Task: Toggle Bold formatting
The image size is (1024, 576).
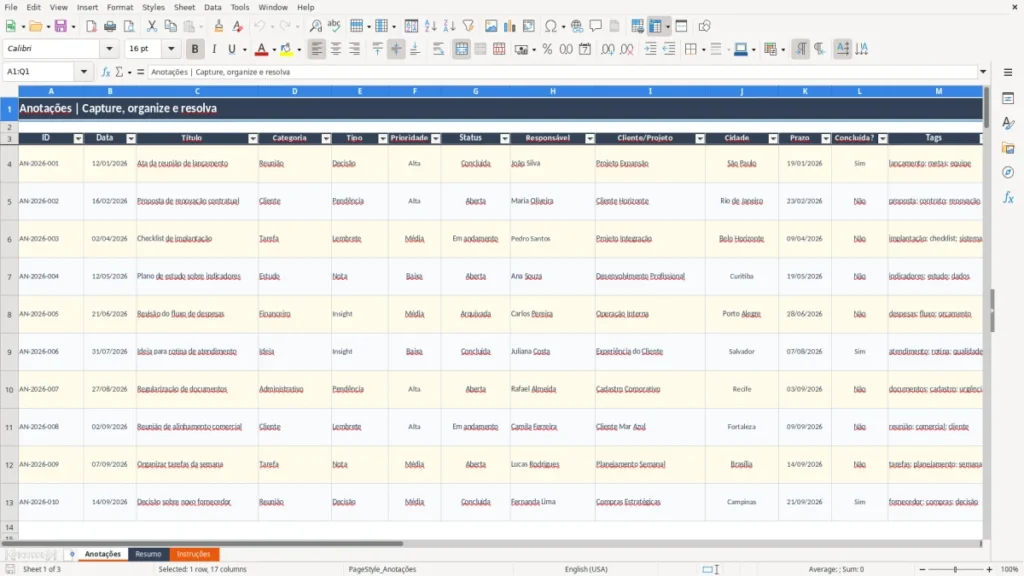Action: click(x=195, y=49)
